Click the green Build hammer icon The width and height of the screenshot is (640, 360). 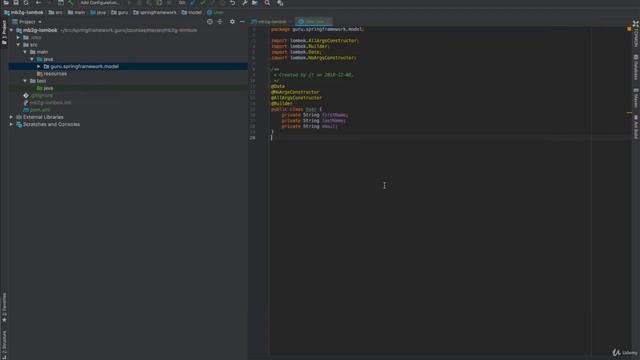[x=71, y=2]
